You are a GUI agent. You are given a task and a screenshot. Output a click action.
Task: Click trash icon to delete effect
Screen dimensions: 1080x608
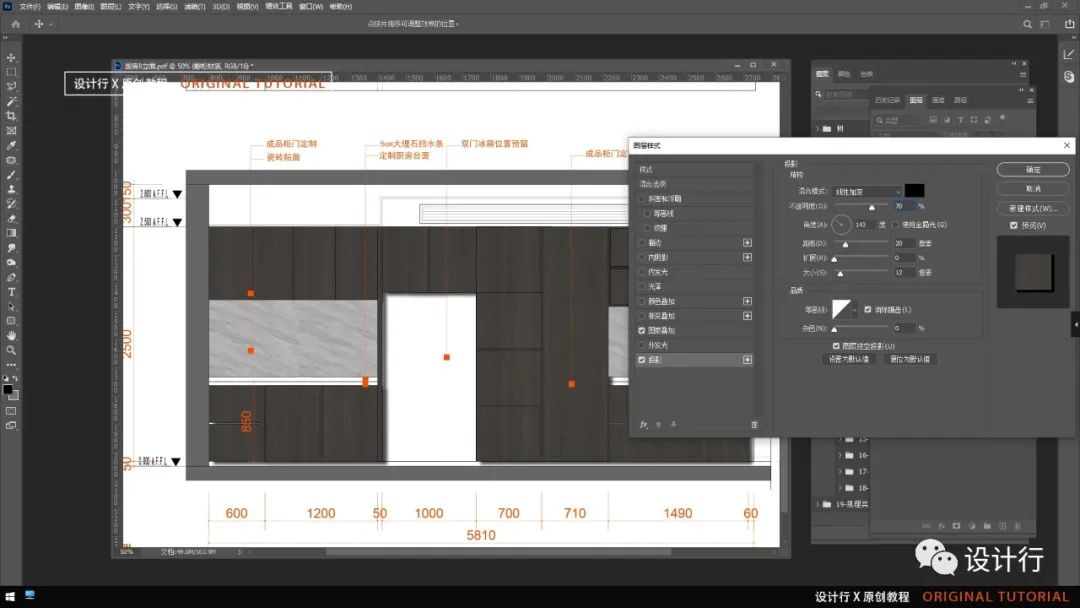[x=754, y=425]
